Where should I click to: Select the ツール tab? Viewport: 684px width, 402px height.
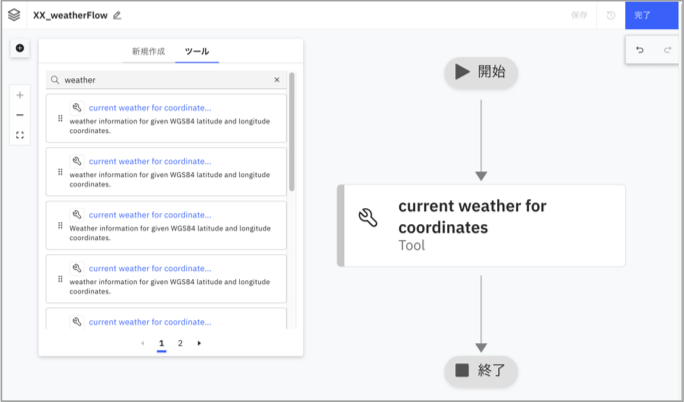coord(197,51)
